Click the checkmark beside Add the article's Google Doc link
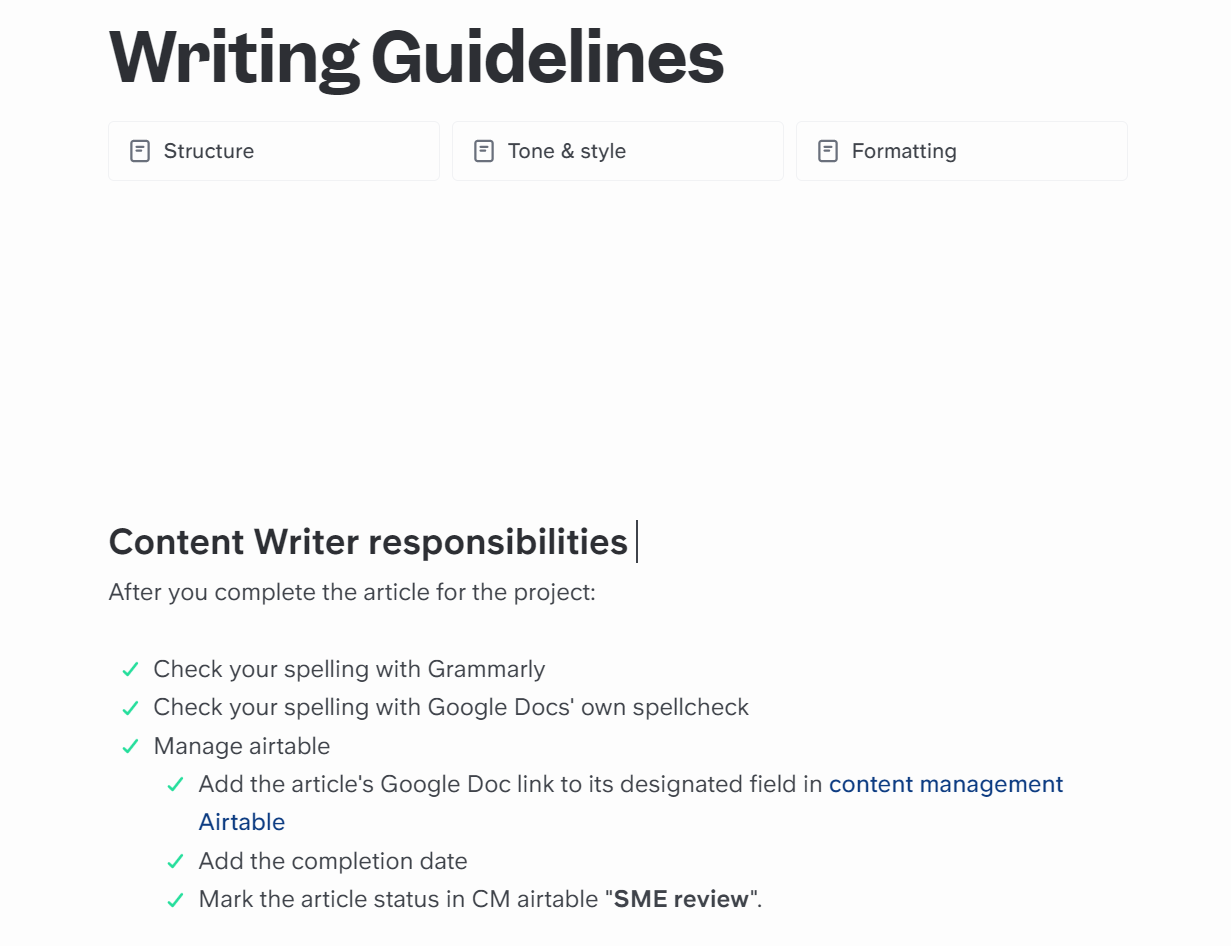Image resolution: width=1231 pixels, height=946 pixels. tap(175, 785)
